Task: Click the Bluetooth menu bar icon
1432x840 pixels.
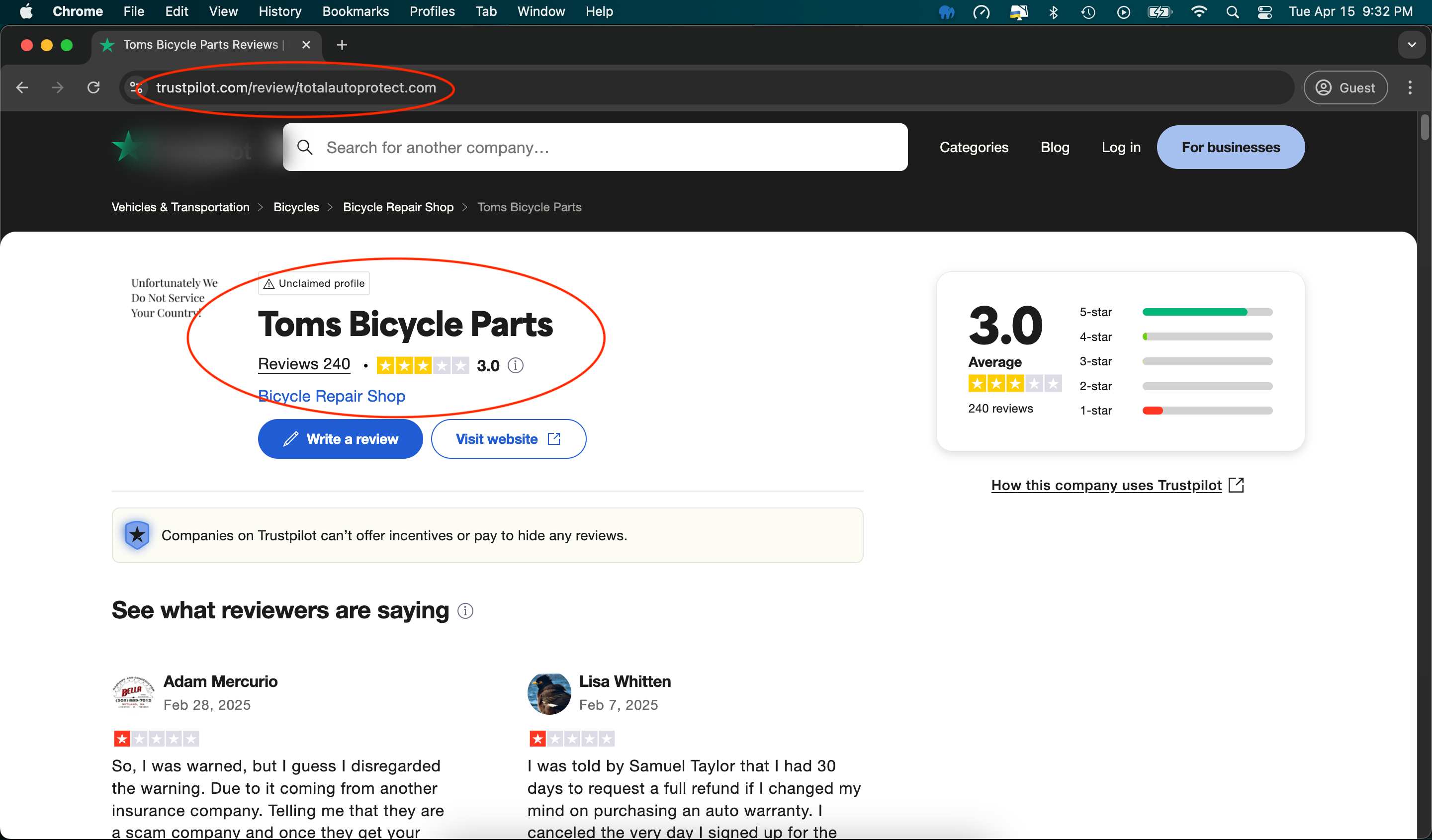Action: [1053, 12]
